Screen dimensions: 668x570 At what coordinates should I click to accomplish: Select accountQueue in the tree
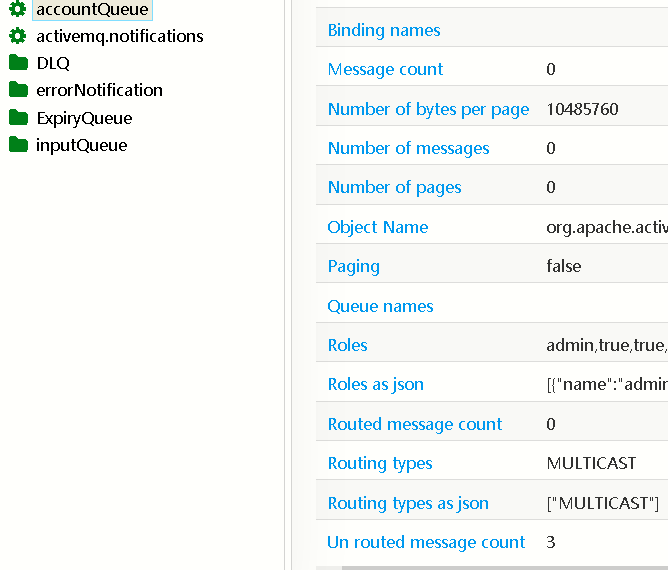point(92,10)
